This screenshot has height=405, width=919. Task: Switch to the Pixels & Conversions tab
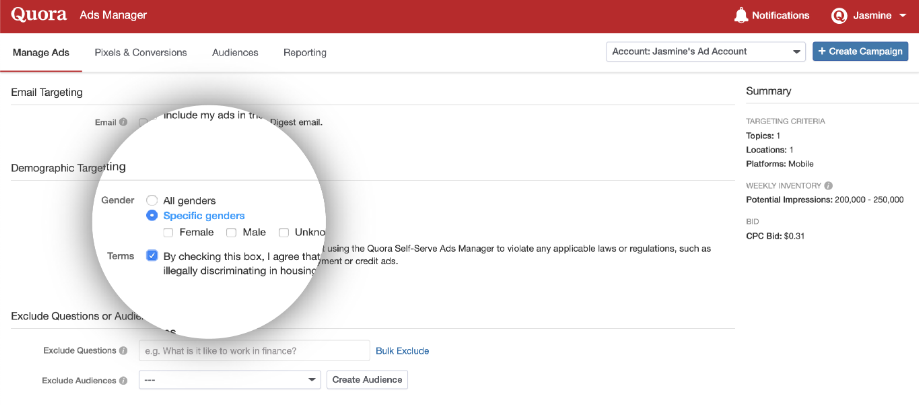[x=140, y=52]
